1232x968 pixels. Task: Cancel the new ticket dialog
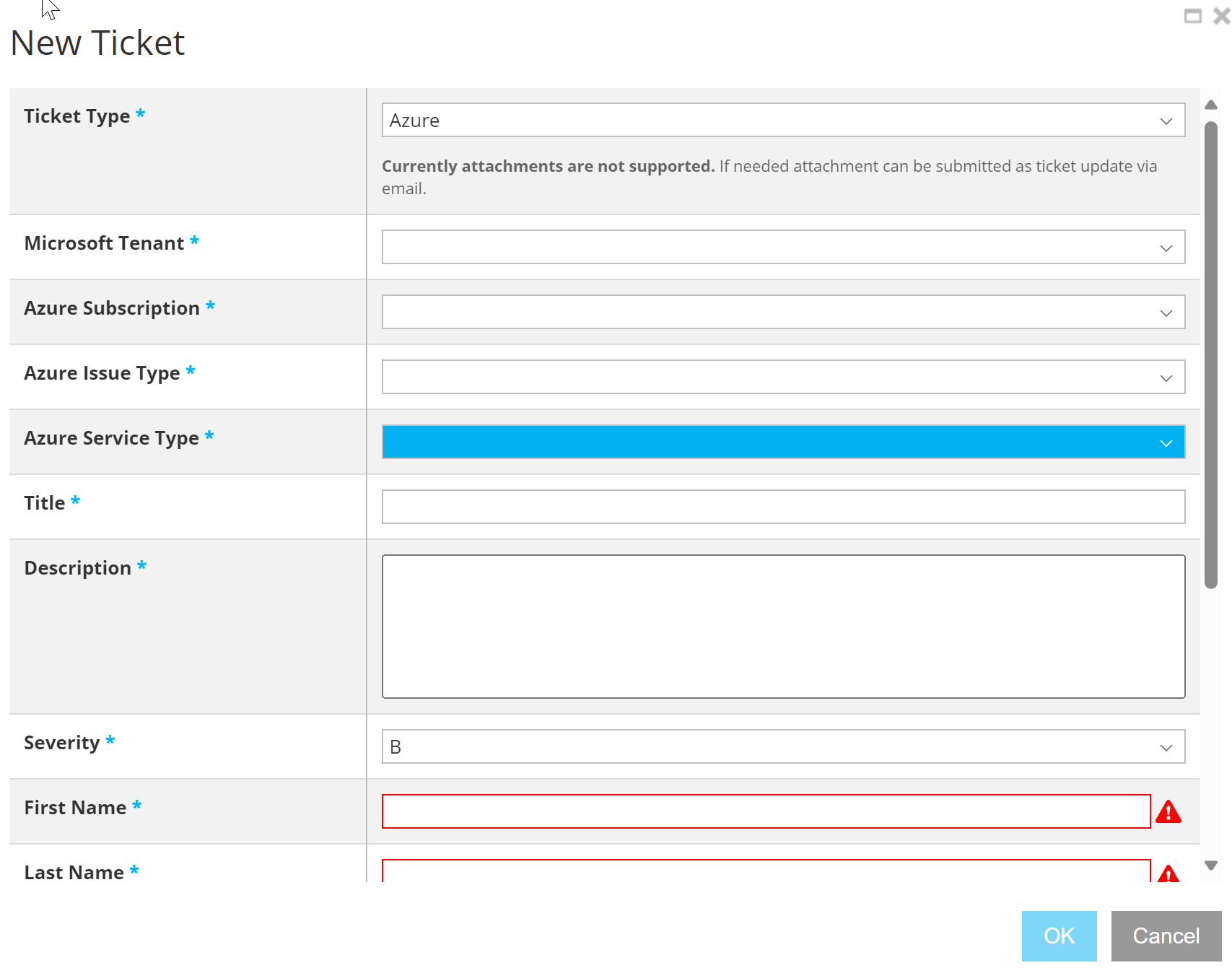coord(1166,936)
